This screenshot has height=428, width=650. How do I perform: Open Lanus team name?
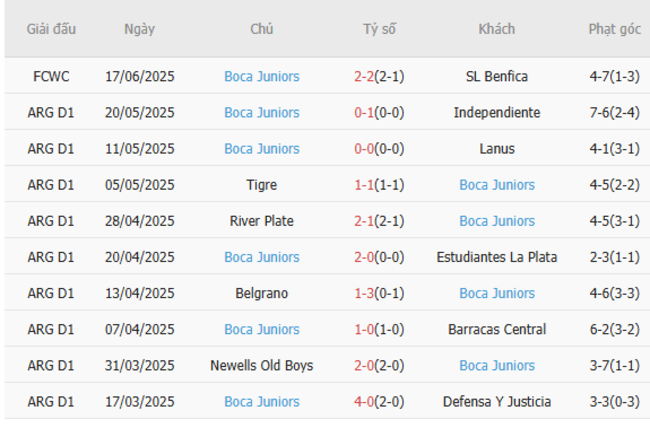[497, 148]
